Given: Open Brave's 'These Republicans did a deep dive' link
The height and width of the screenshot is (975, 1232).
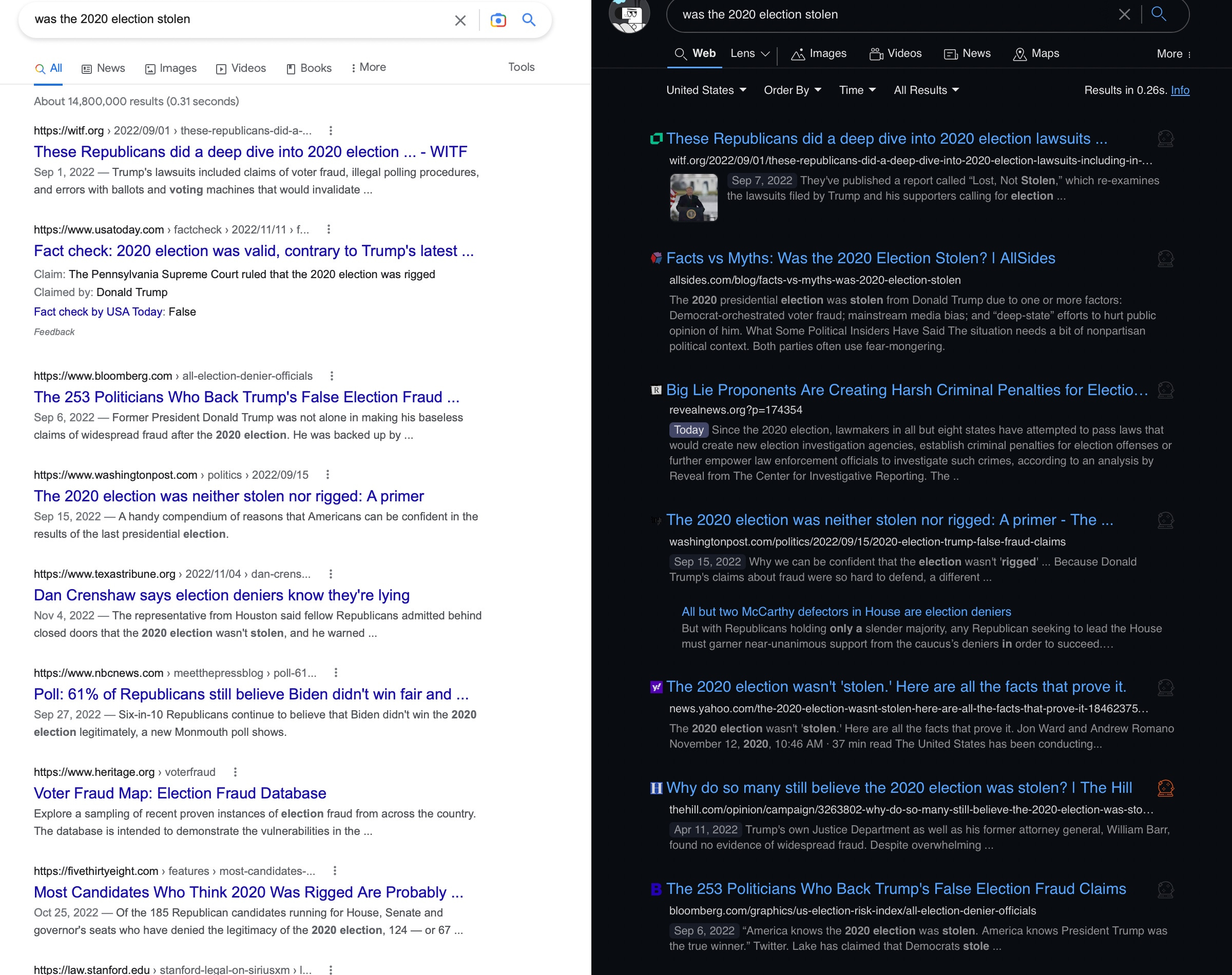Looking at the screenshot, I should pyautogui.click(x=887, y=139).
